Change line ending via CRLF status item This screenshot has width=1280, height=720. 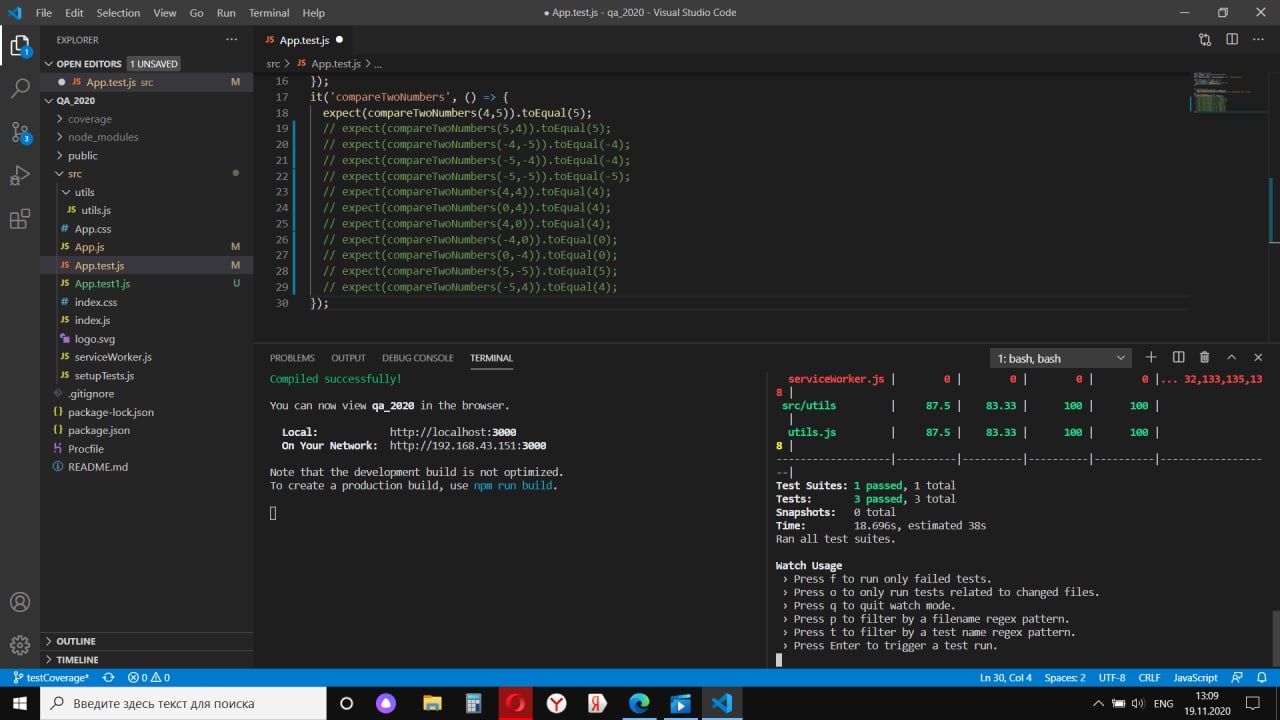pyautogui.click(x=1149, y=677)
